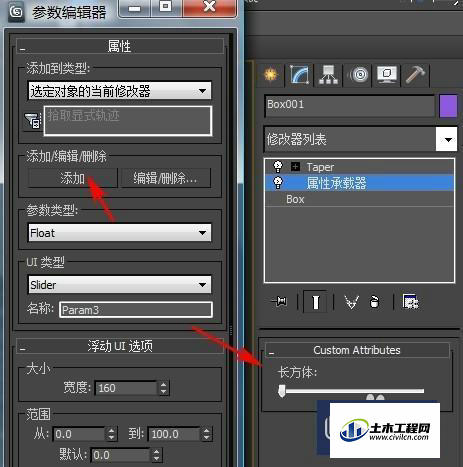Expand the 修改器列表 dropdown arrow

coord(447,139)
